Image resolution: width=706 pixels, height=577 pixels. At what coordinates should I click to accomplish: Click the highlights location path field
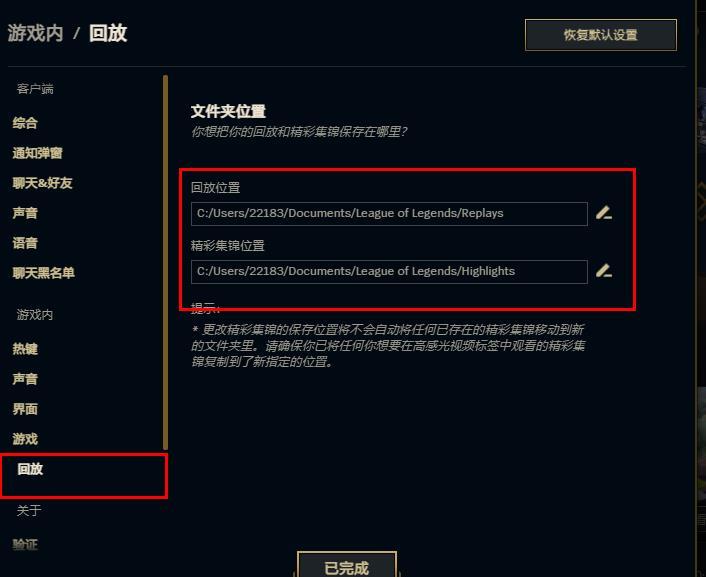click(389, 272)
